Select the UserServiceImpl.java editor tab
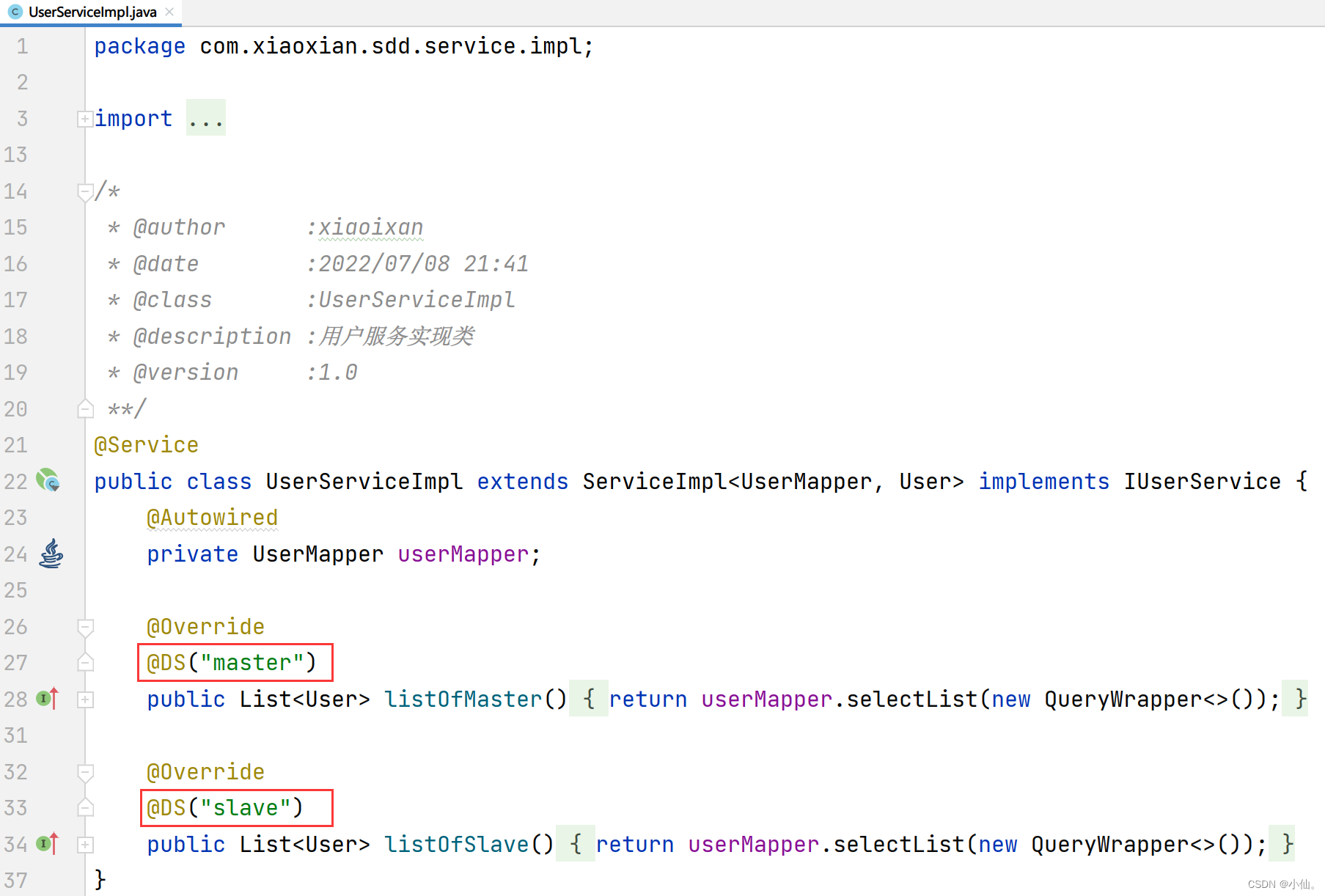Image resolution: width=1325 pixels, height=896 pixels. pos(91,12)
